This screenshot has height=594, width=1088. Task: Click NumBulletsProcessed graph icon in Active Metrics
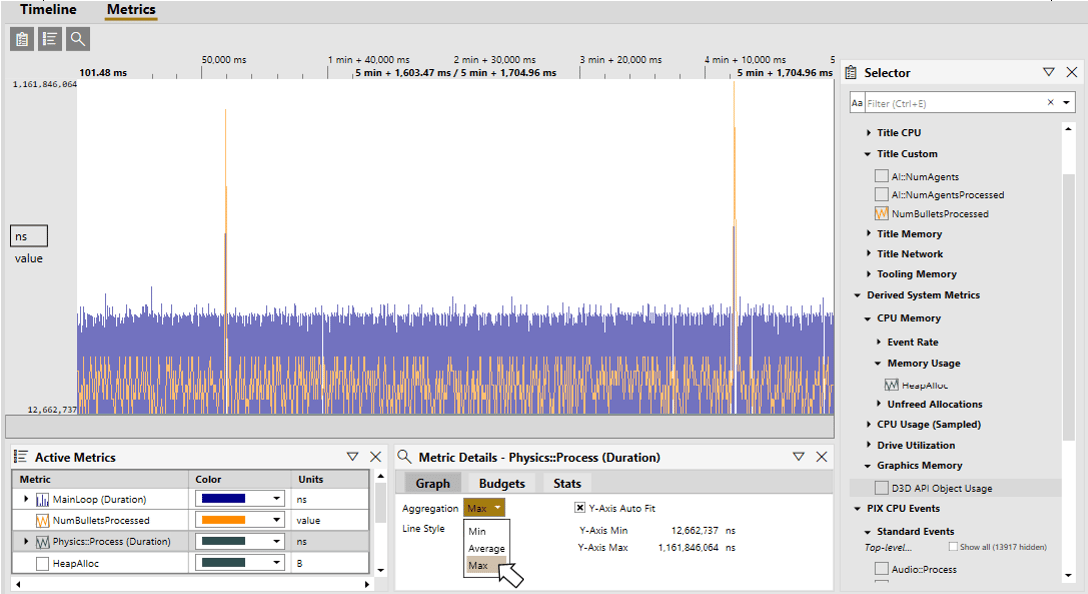point(42,520)
